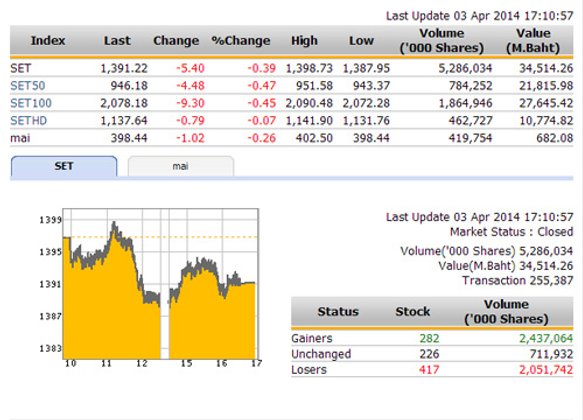The height and width of the screenshot is (420, 583).
Task: Select mai percent change -0.26
Action: pyautogui.click(x=262, y=138)
